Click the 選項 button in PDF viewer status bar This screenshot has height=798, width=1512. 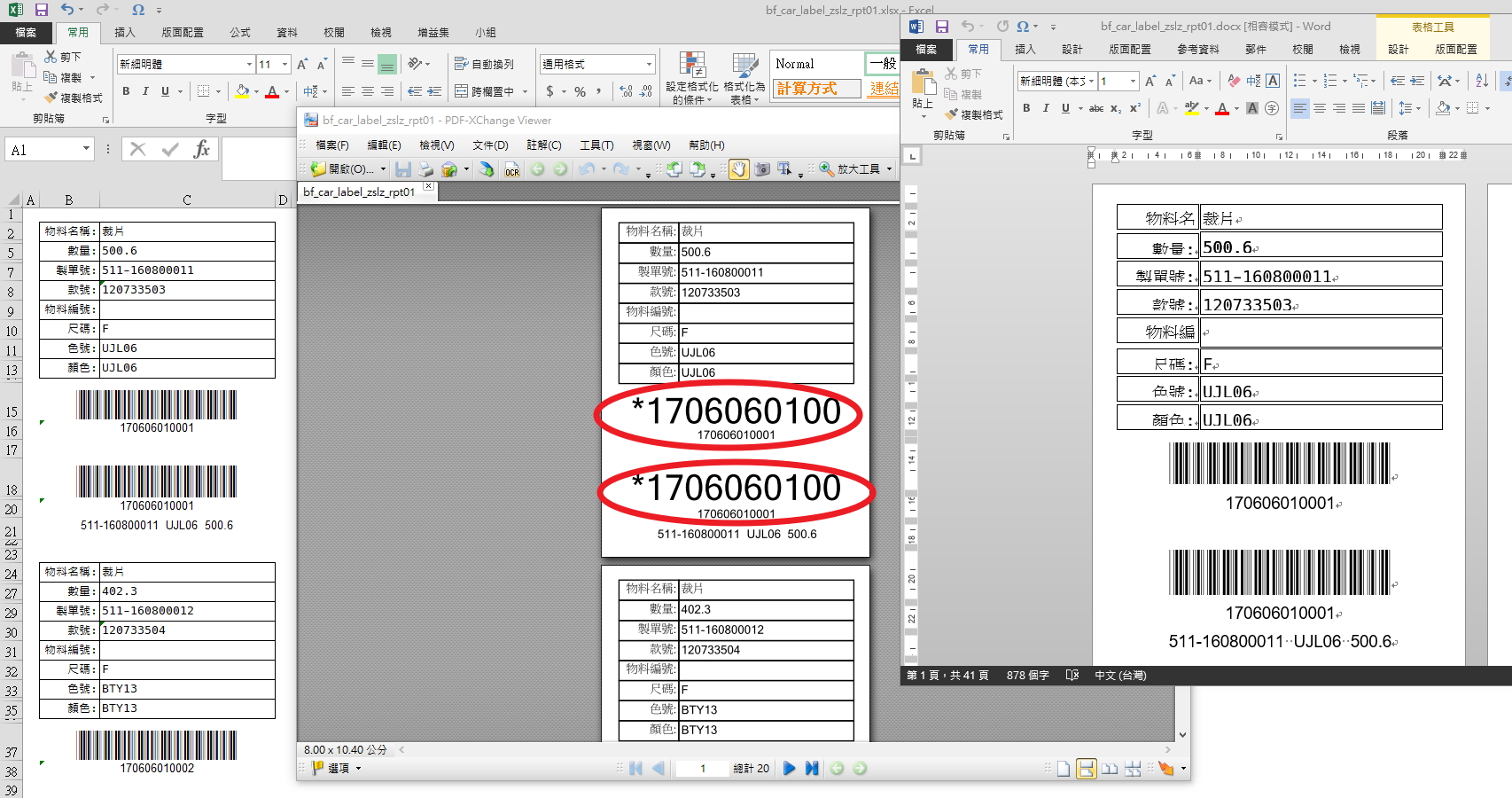click(x=336, y=769)
